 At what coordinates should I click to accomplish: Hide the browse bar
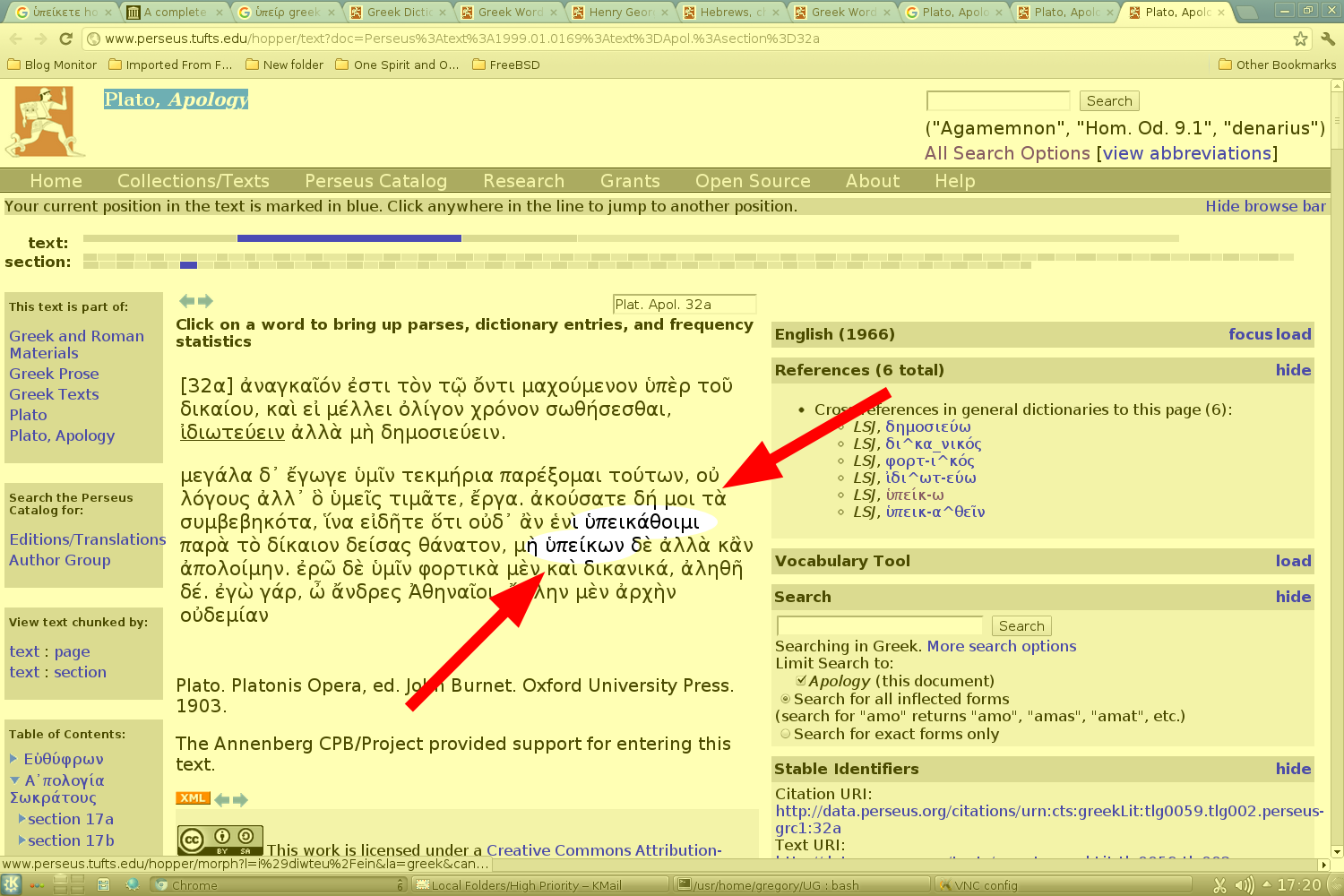pos(1265,206)
